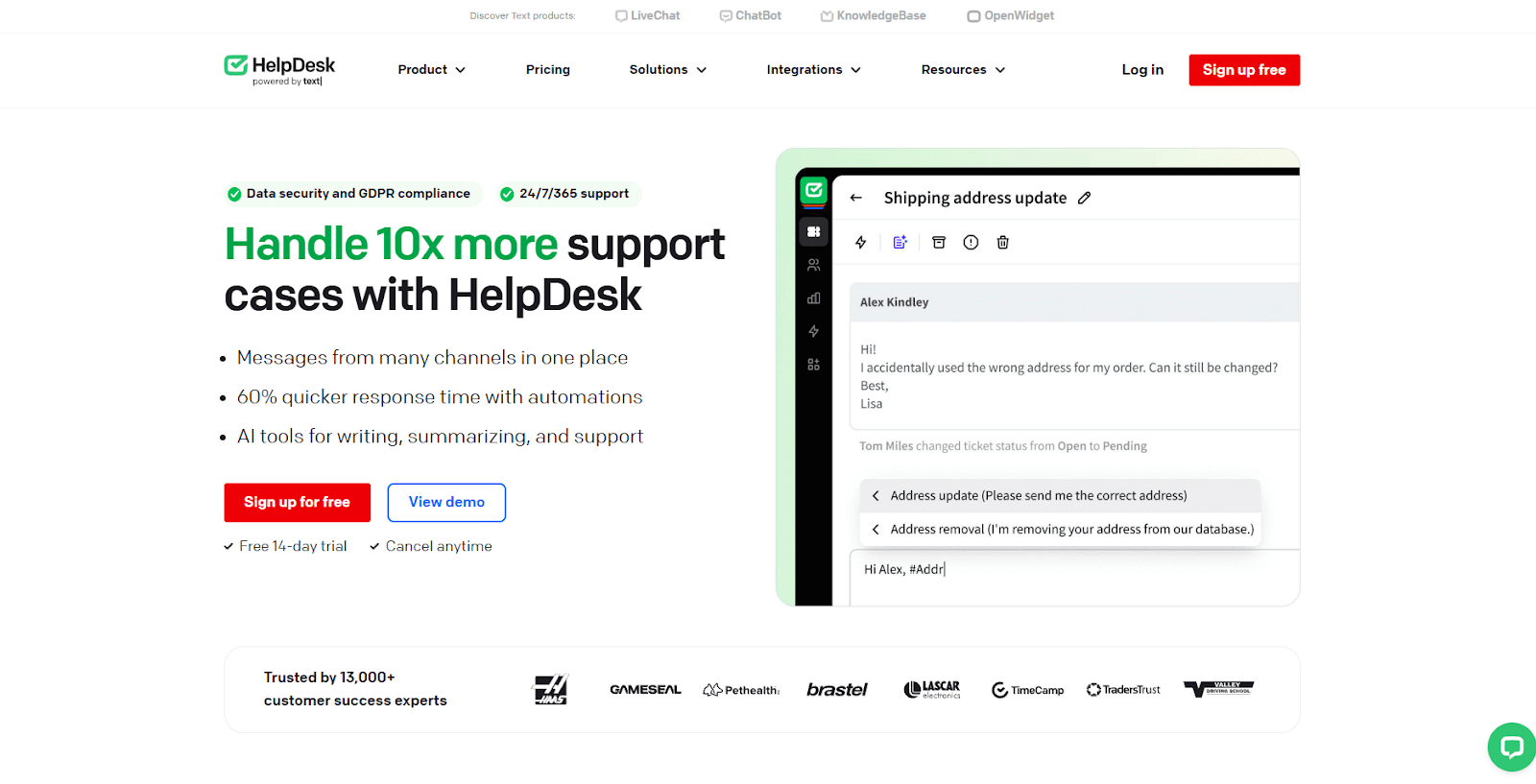
Task: Click the HelpDesk logo
Action: [279, 69]
